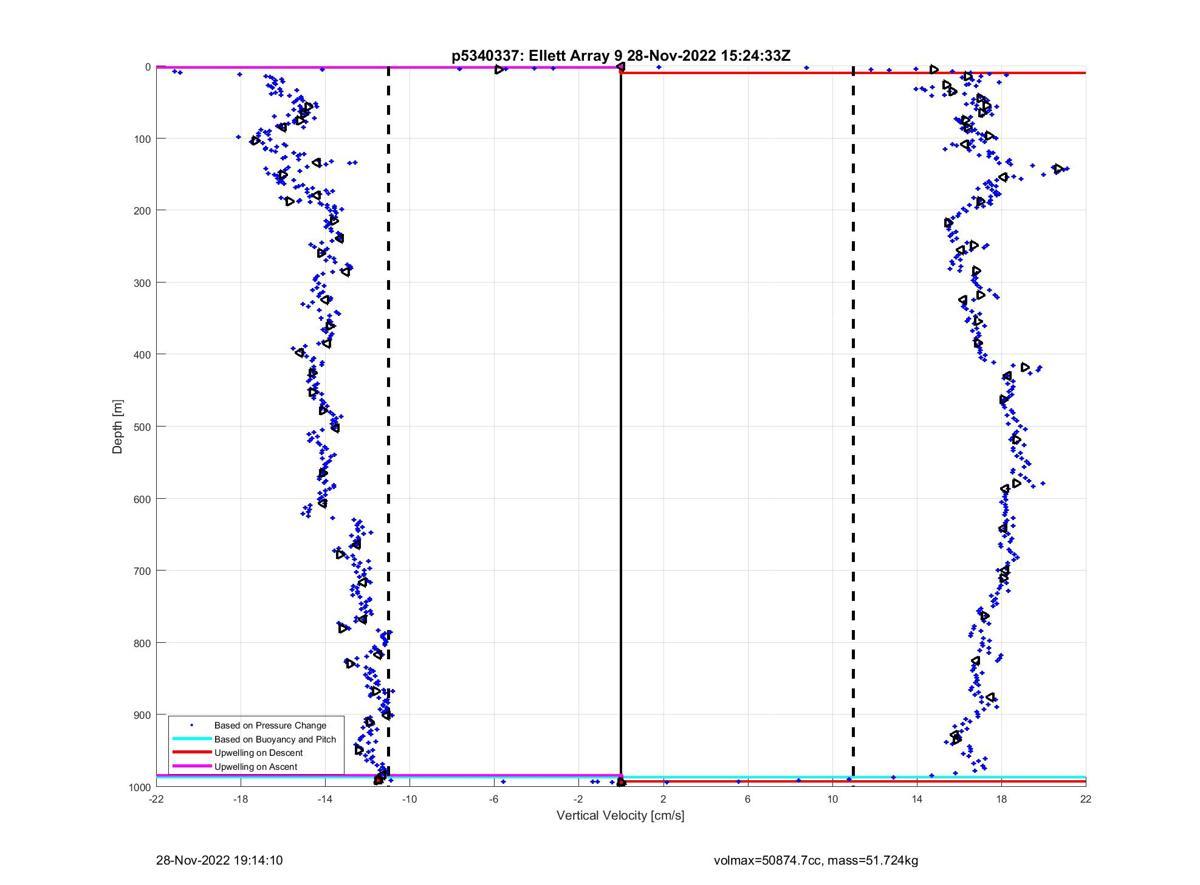The height and width of the screenshot is (885, 1200).
Task: Click the red line sample in legend
Action: click(x=191, y=753)
